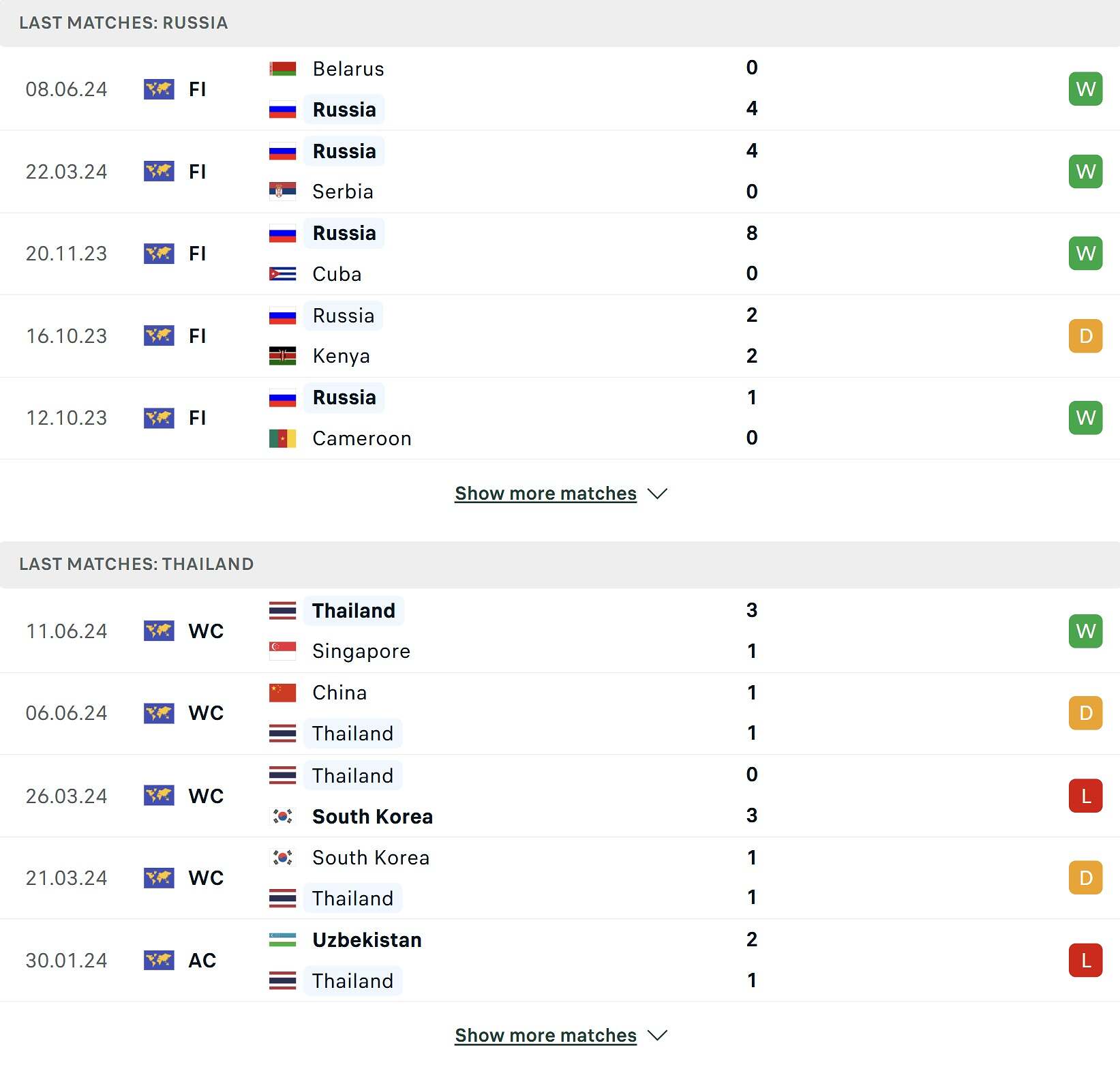Expand Russia's Show more matches chevron
The width and height of the screenshot is (1120, 1069).
tap(657, 494)
